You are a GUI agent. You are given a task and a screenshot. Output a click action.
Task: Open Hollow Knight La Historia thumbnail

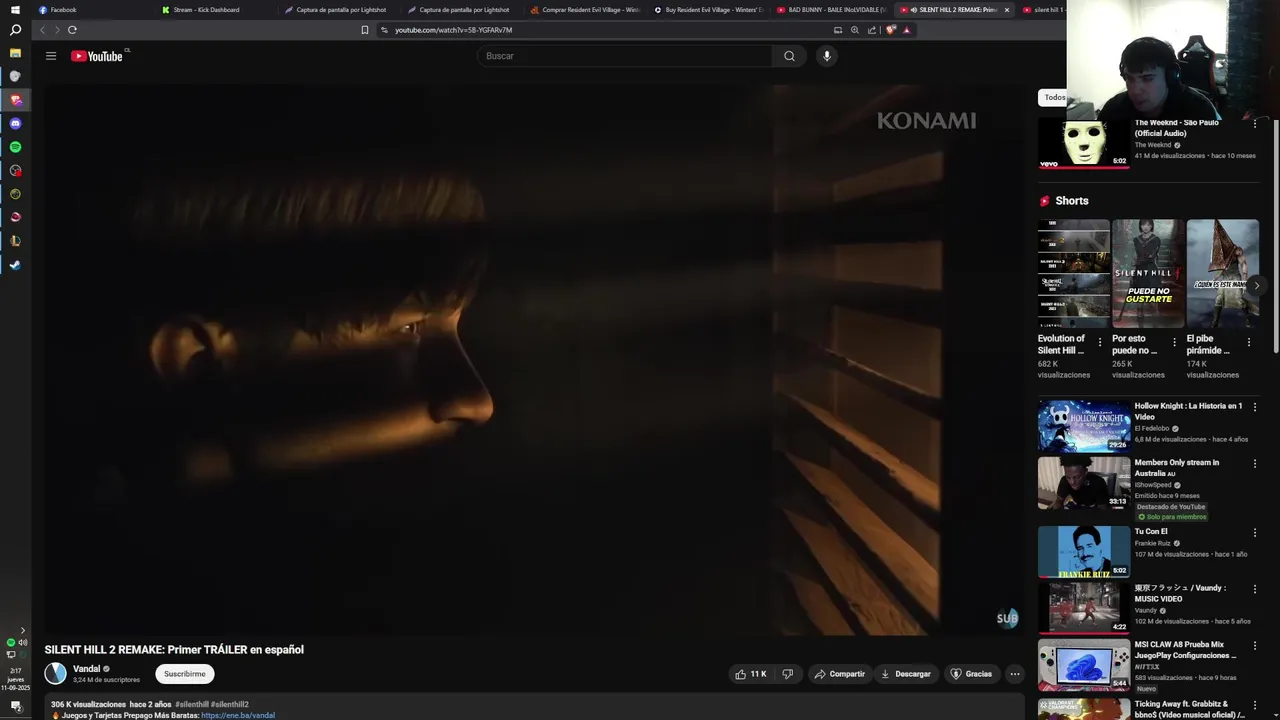pyautogui.click(x=1084, y=426)
